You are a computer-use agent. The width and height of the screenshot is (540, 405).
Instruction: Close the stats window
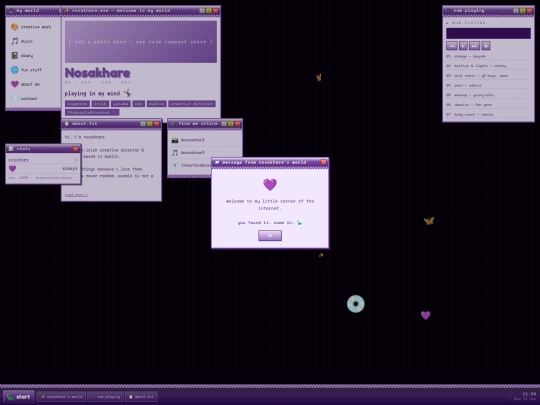[75, 149]
